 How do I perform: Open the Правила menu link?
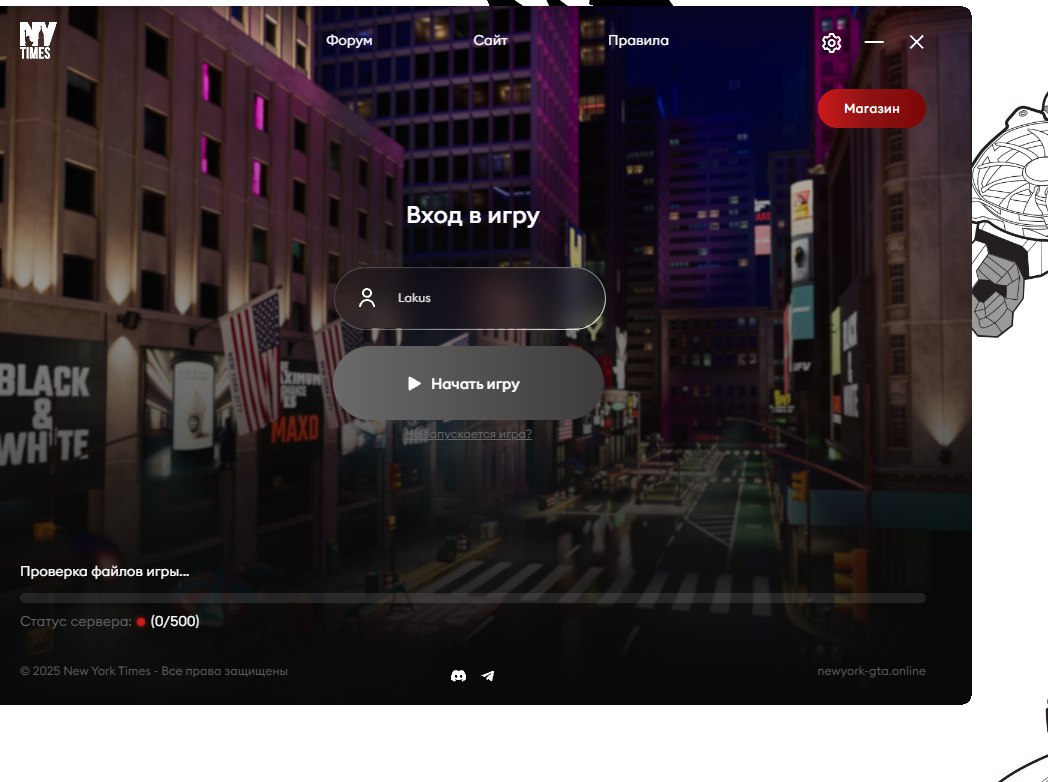click(638, 41)
